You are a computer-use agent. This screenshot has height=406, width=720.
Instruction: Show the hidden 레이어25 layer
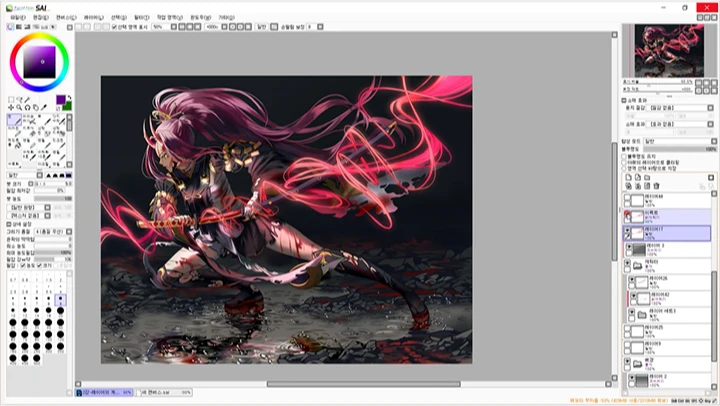point(627,329)
